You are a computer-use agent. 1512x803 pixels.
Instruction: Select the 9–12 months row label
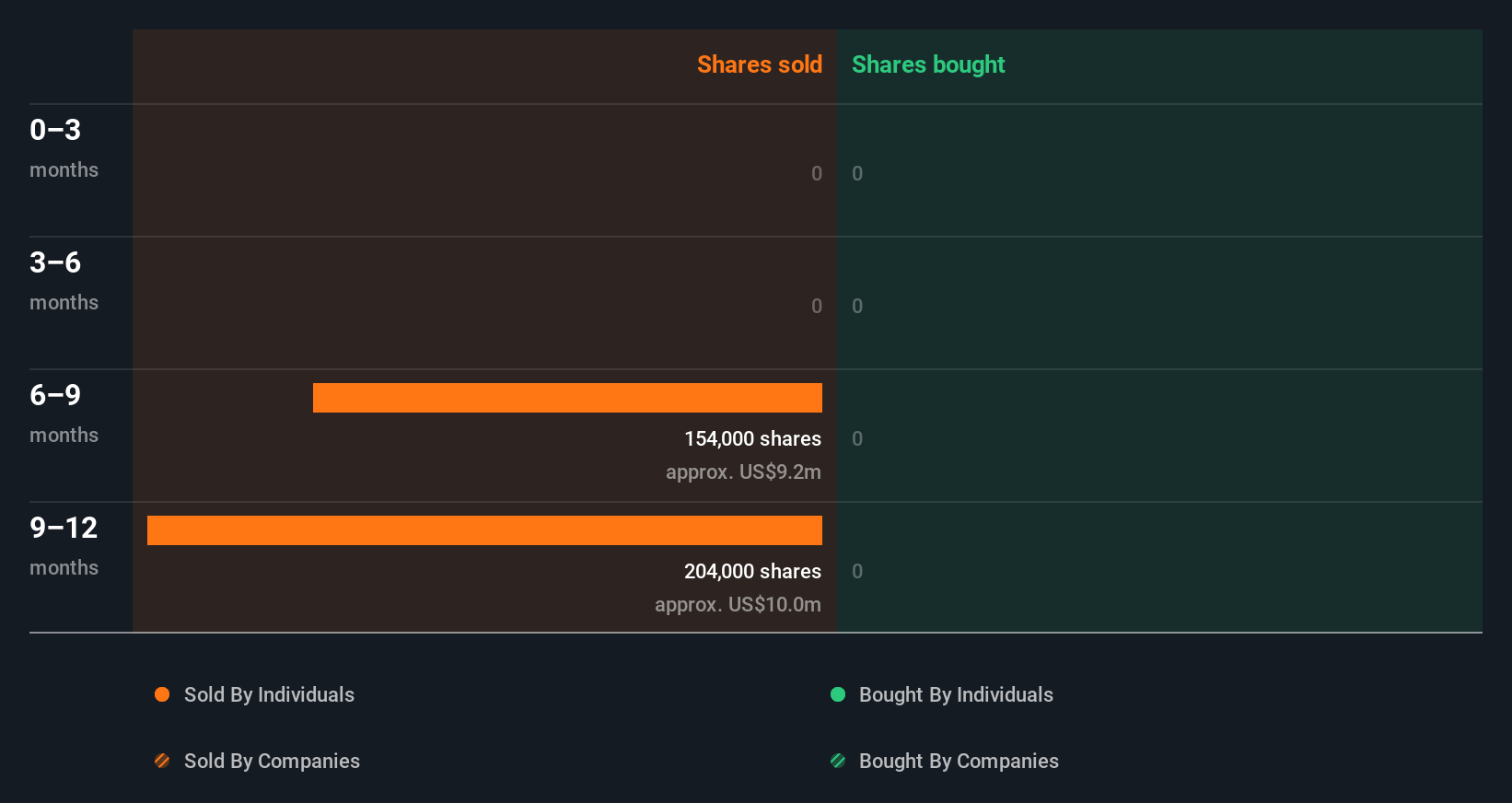pos(64,545)
